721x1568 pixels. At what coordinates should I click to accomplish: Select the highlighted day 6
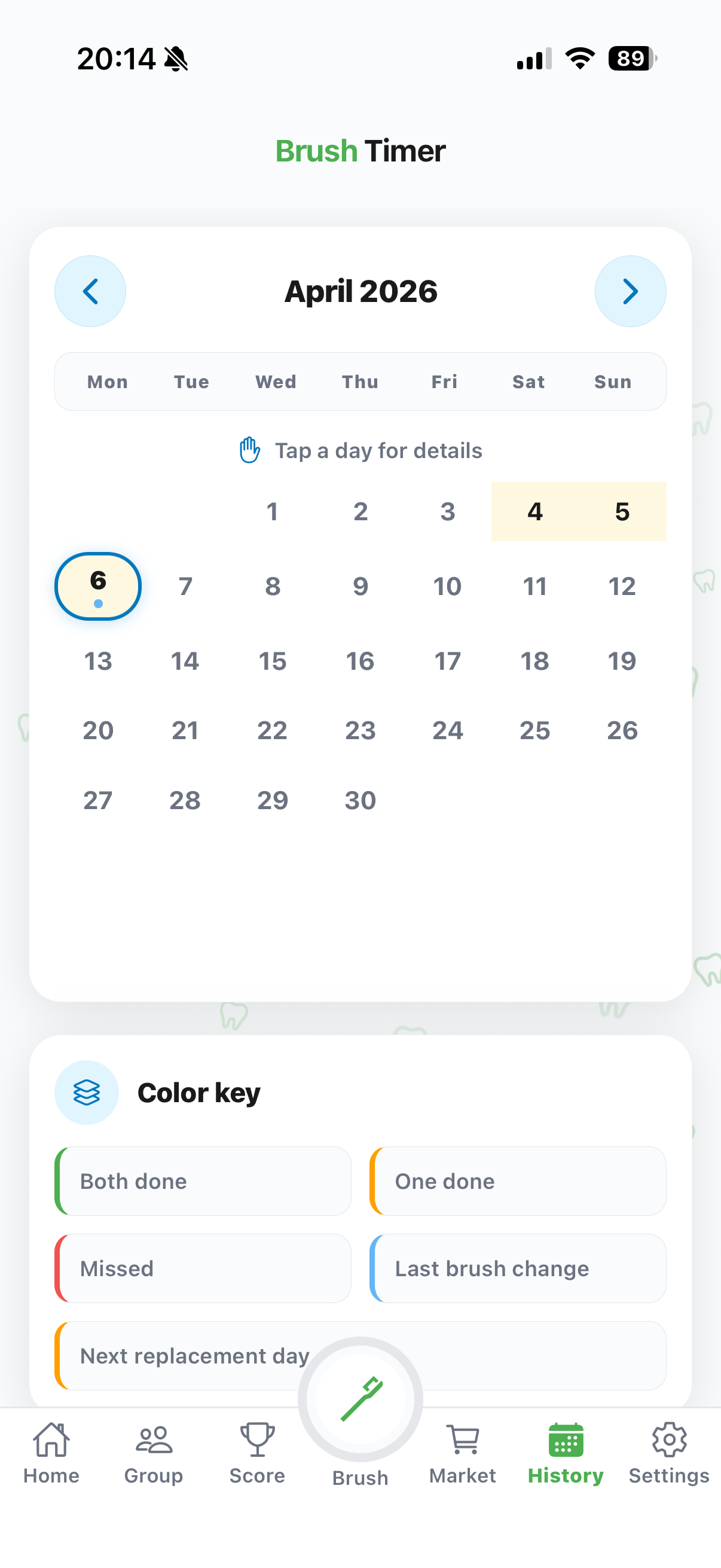(x=97, y=585)
